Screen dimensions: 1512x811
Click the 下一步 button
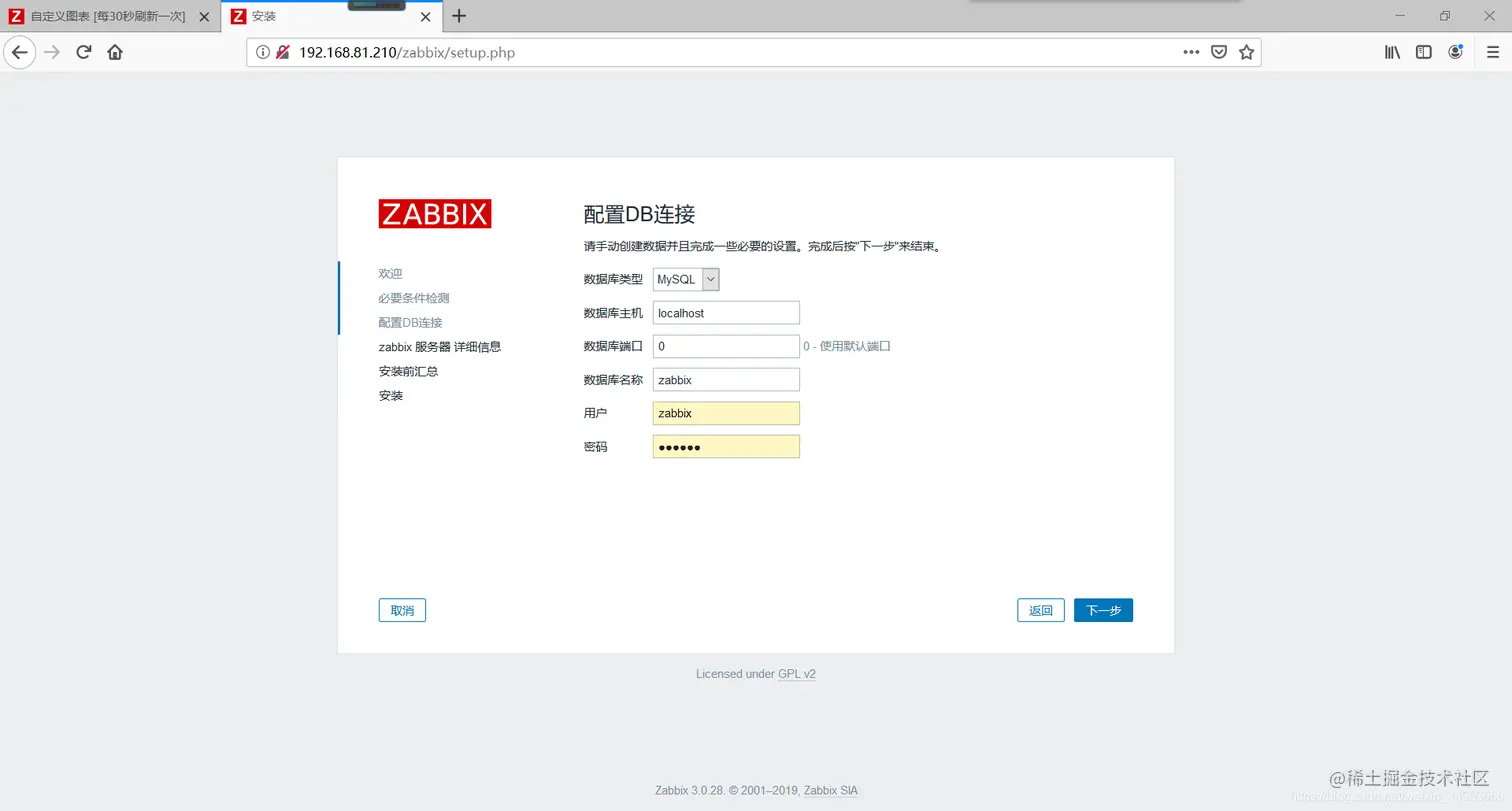[1103, 610]
